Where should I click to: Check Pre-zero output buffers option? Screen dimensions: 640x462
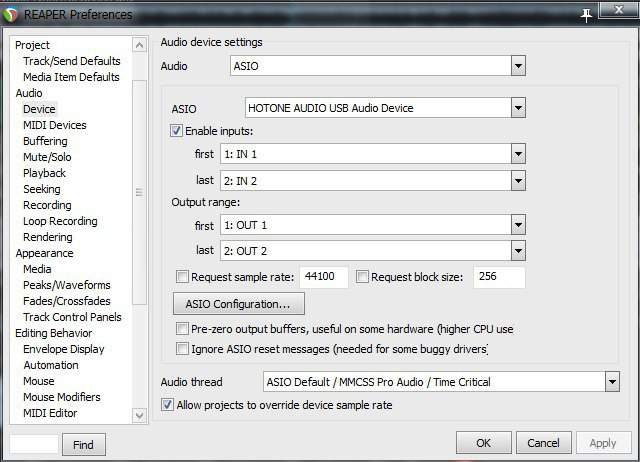(x=182, y=329)
